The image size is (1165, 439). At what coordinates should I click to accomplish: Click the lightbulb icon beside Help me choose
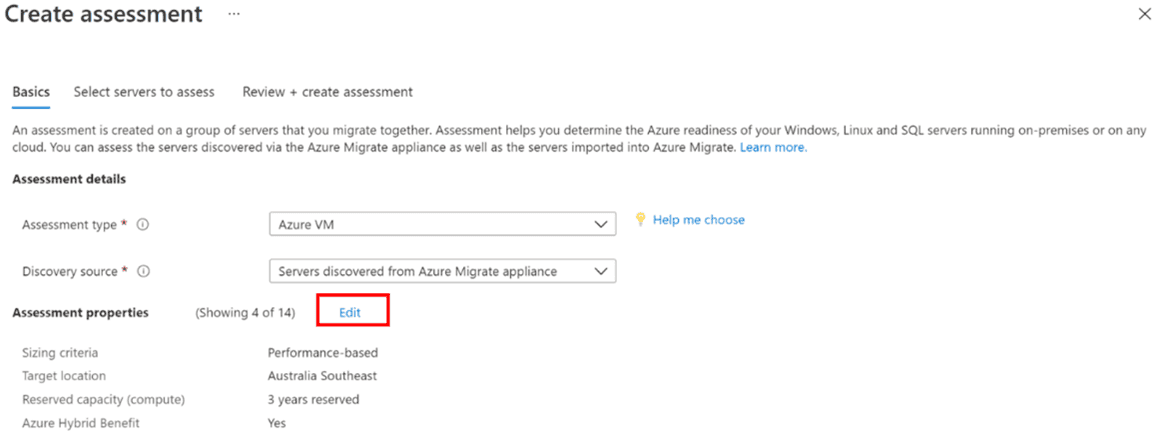(x=640, y=220)
